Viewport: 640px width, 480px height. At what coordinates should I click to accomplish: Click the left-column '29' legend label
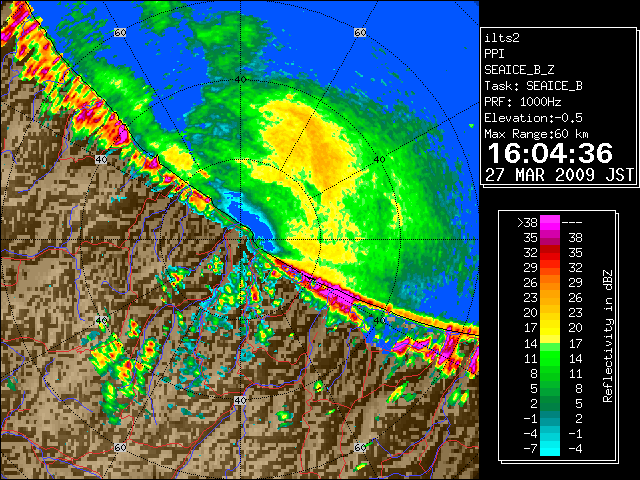point(530,268)
